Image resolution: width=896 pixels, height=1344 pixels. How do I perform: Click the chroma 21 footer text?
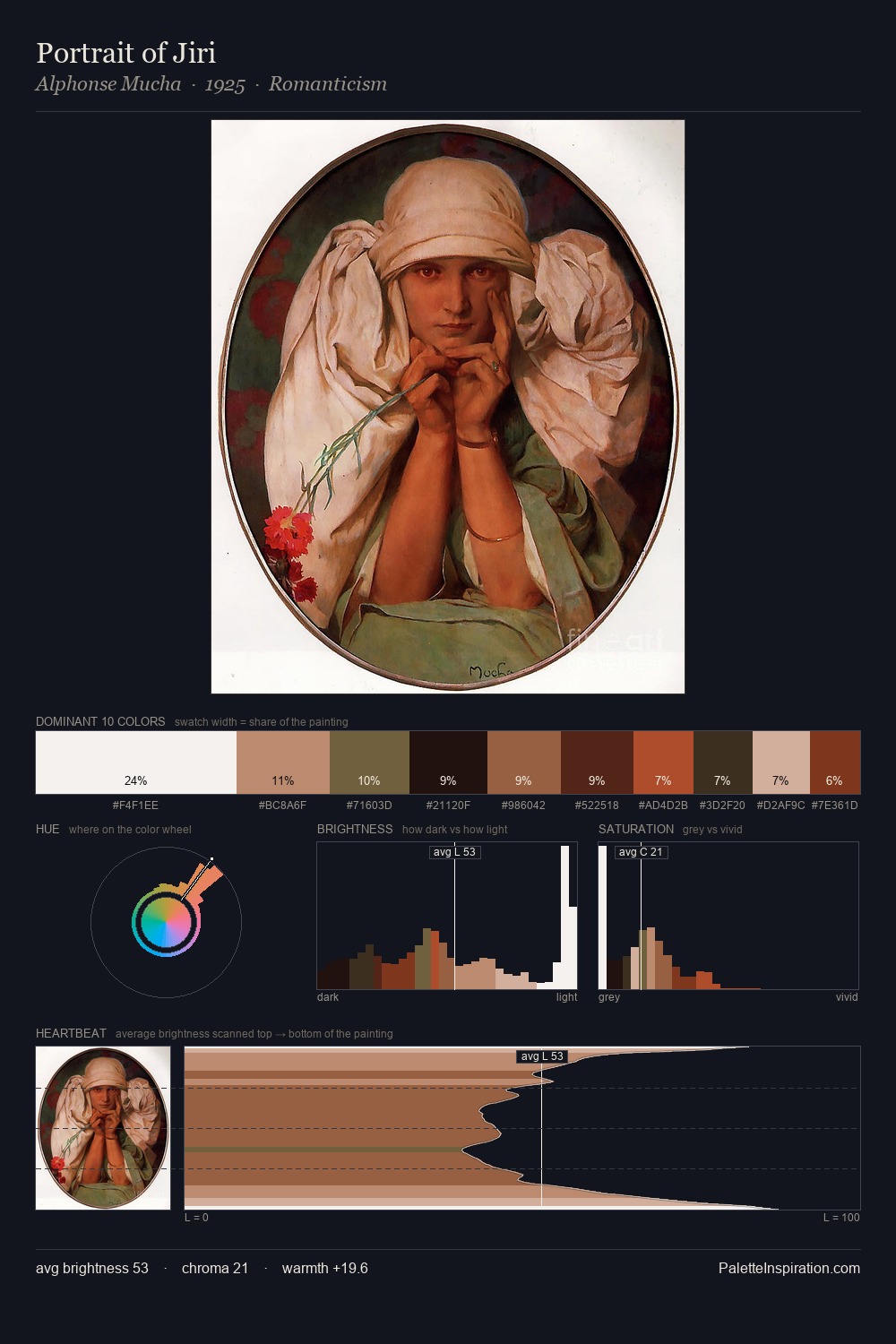pos(215,1268)
